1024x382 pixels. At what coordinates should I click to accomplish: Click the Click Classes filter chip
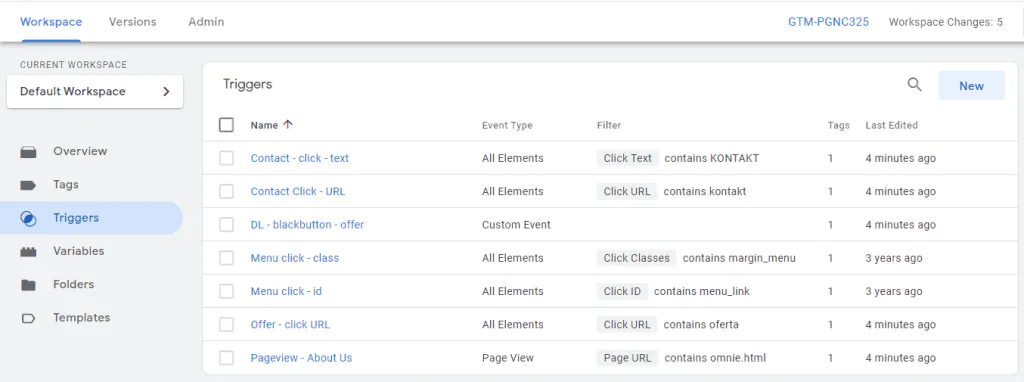point(637,258)
